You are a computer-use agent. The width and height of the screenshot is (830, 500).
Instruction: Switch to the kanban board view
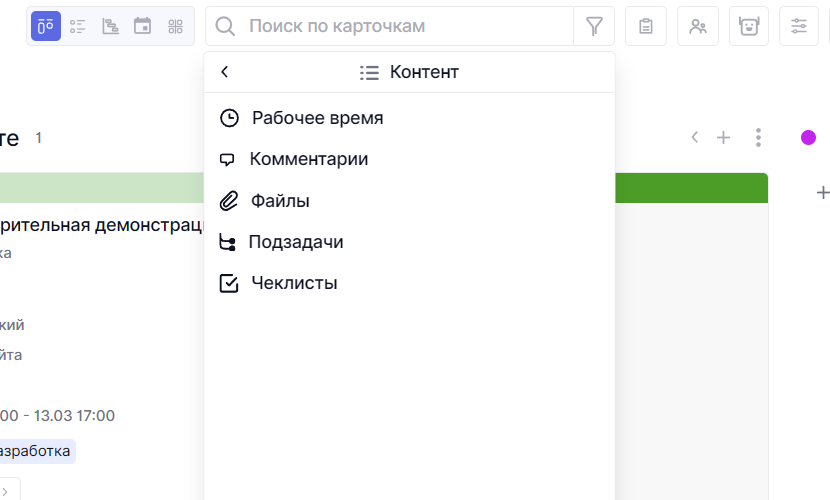pos(46,26)
